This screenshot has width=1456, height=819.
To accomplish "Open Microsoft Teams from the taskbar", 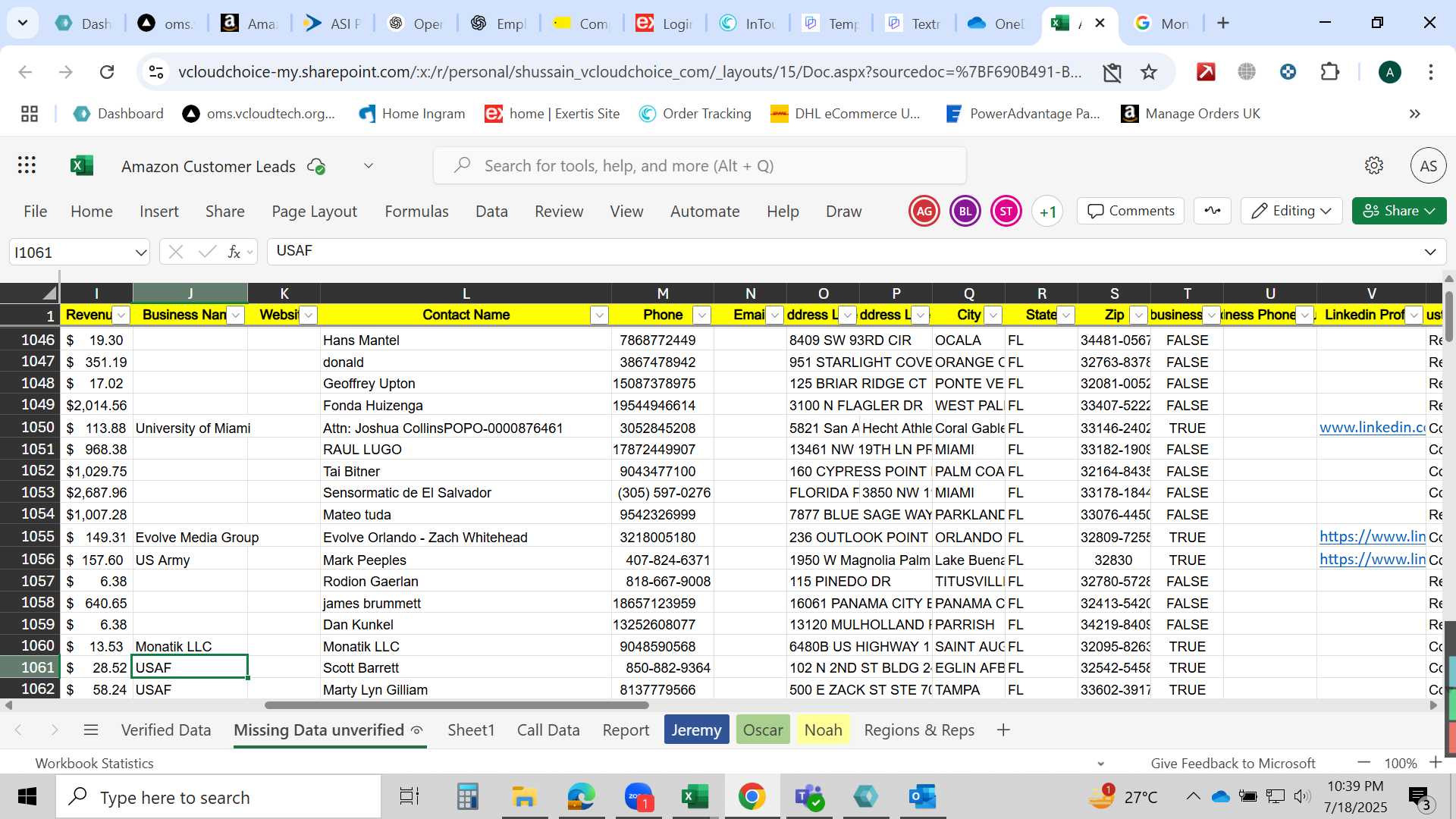I will coord(808,797).
